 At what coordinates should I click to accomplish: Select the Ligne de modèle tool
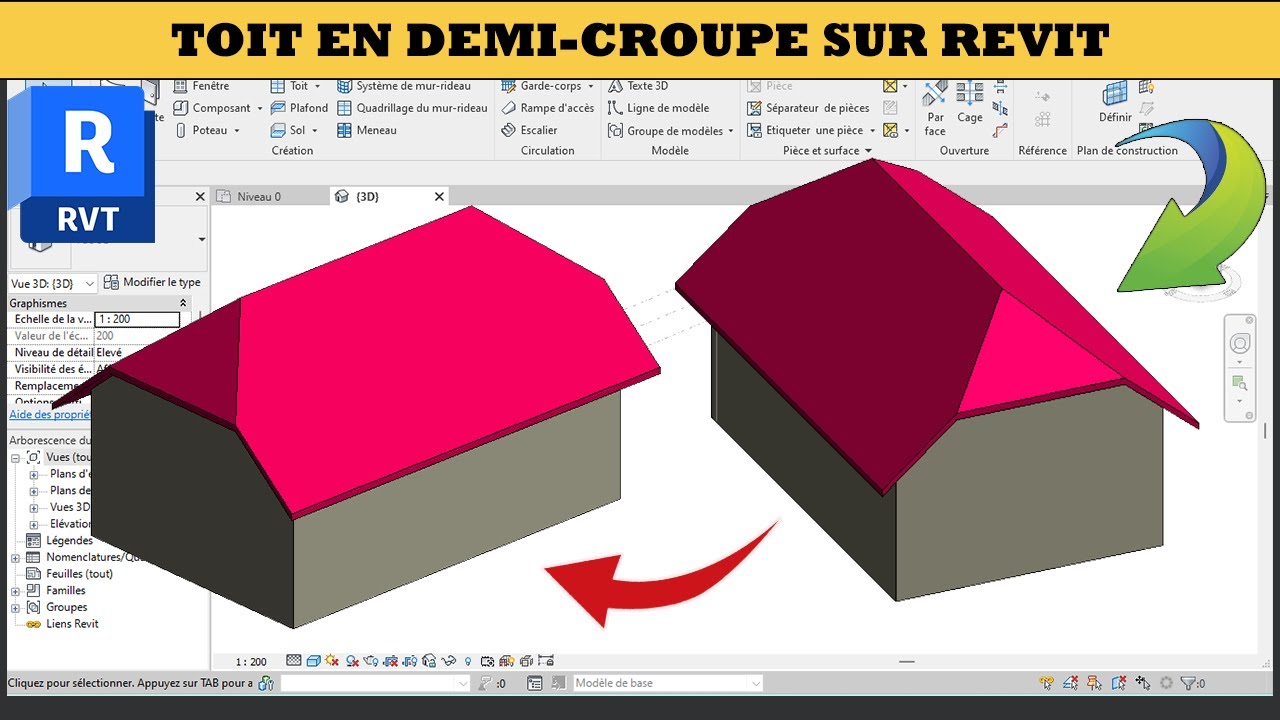pos(658,108)
